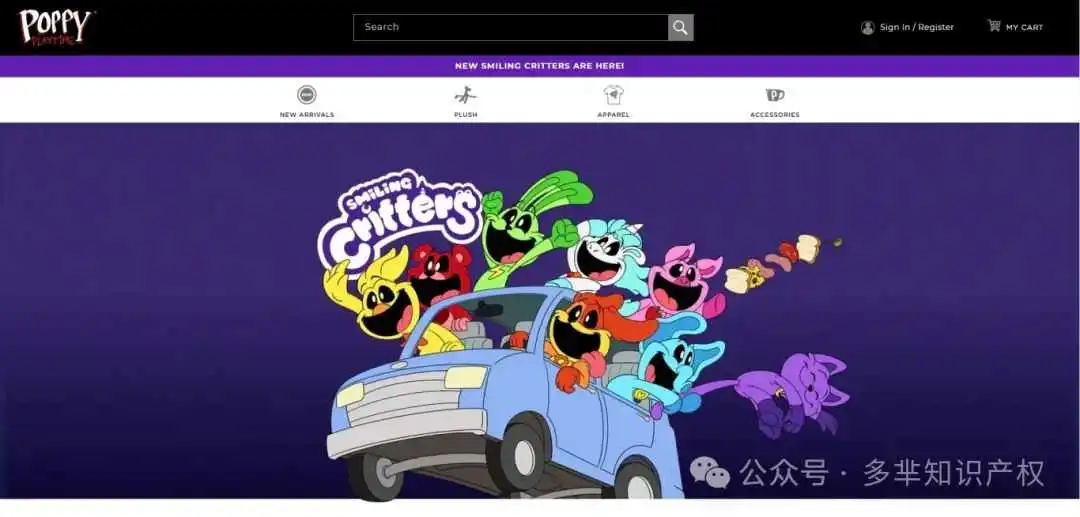Open the NEW ARRIVALS menu label
This screenshot has width=1080, height=517.
[307, 115]
